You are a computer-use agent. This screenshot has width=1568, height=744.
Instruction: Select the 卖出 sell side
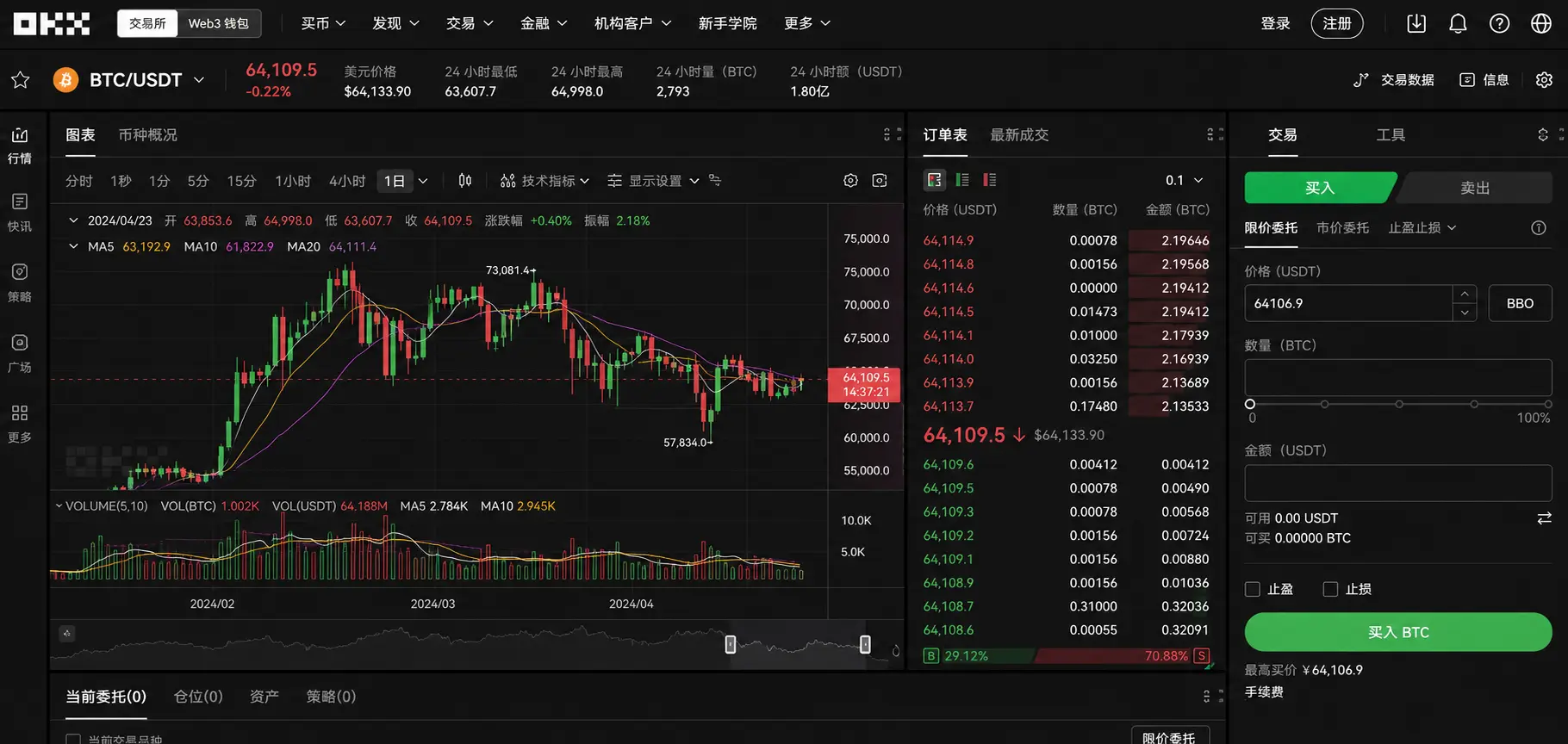point(1475,188)
